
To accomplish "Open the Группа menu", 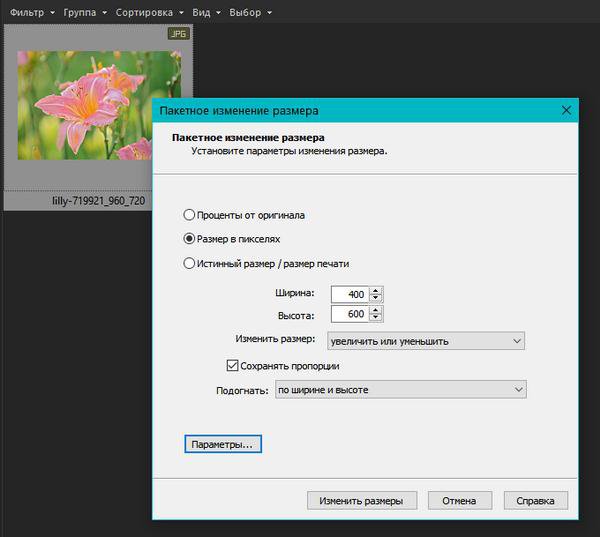I will [85, 13].
